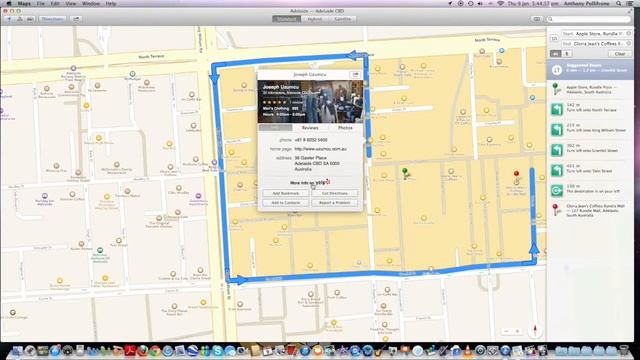
Task: Open the View menu
Action: point(71,3)
